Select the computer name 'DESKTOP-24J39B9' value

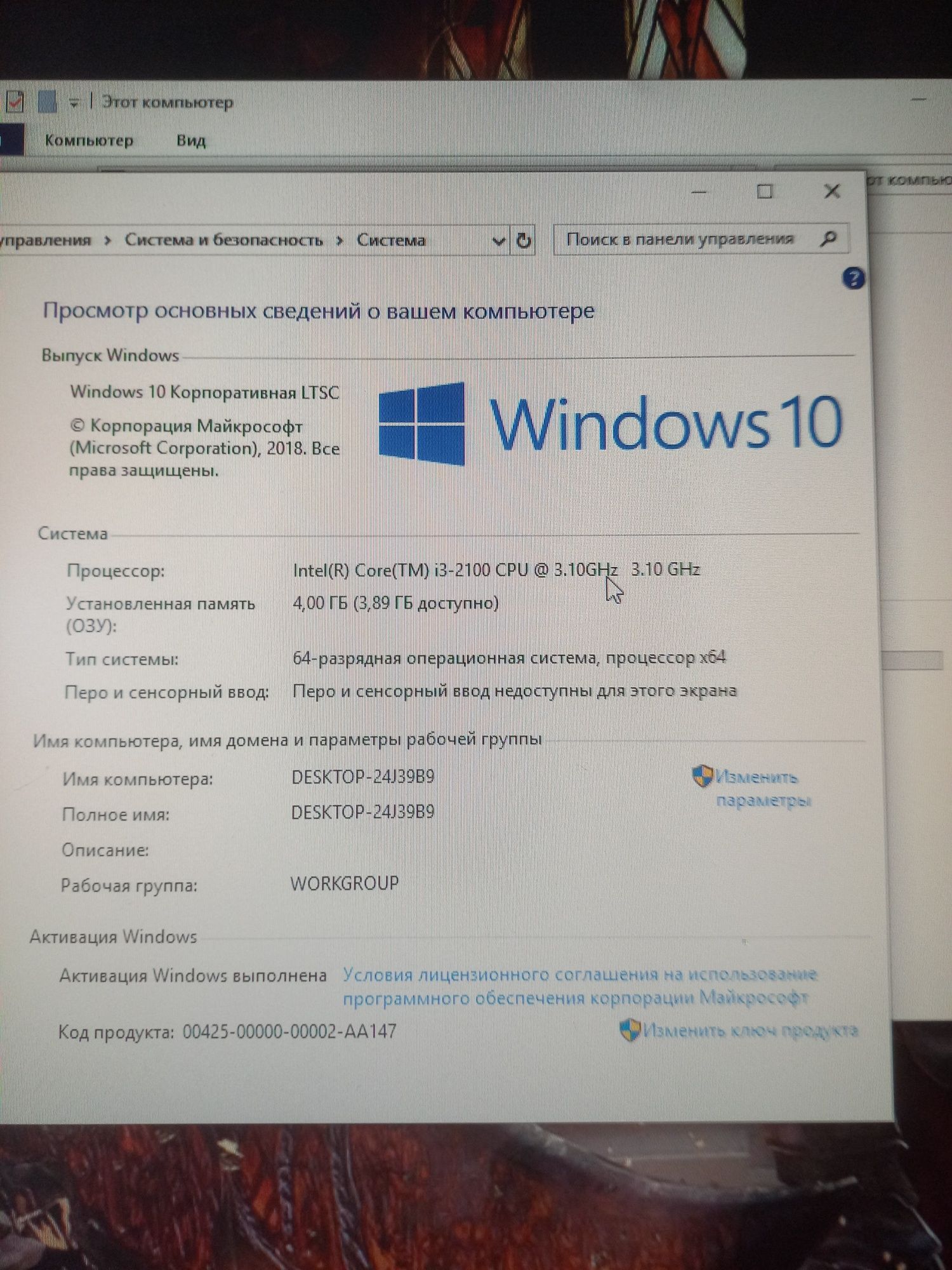(362, 777)
